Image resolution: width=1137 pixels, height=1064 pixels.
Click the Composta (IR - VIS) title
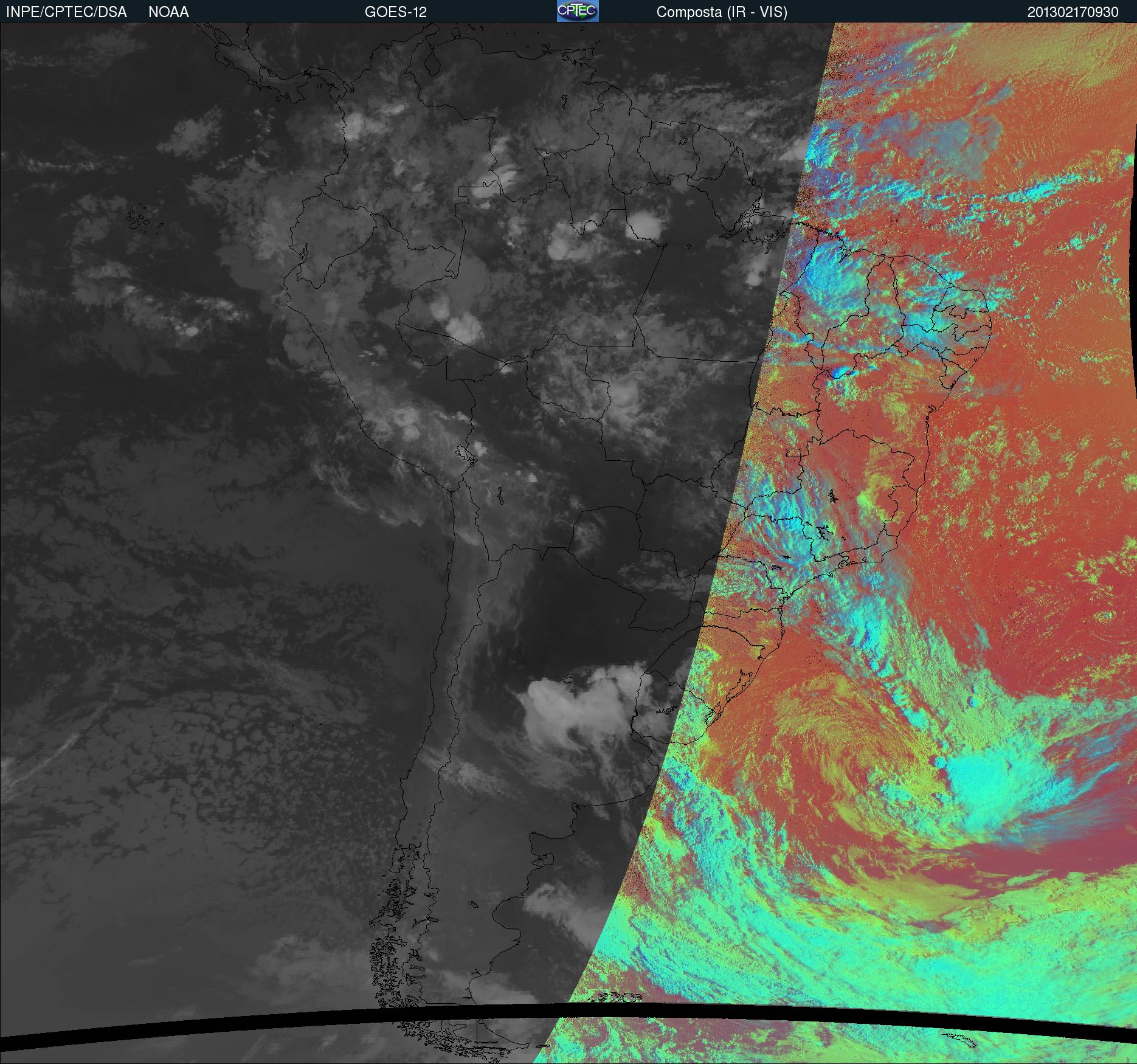tap(722, 12)
